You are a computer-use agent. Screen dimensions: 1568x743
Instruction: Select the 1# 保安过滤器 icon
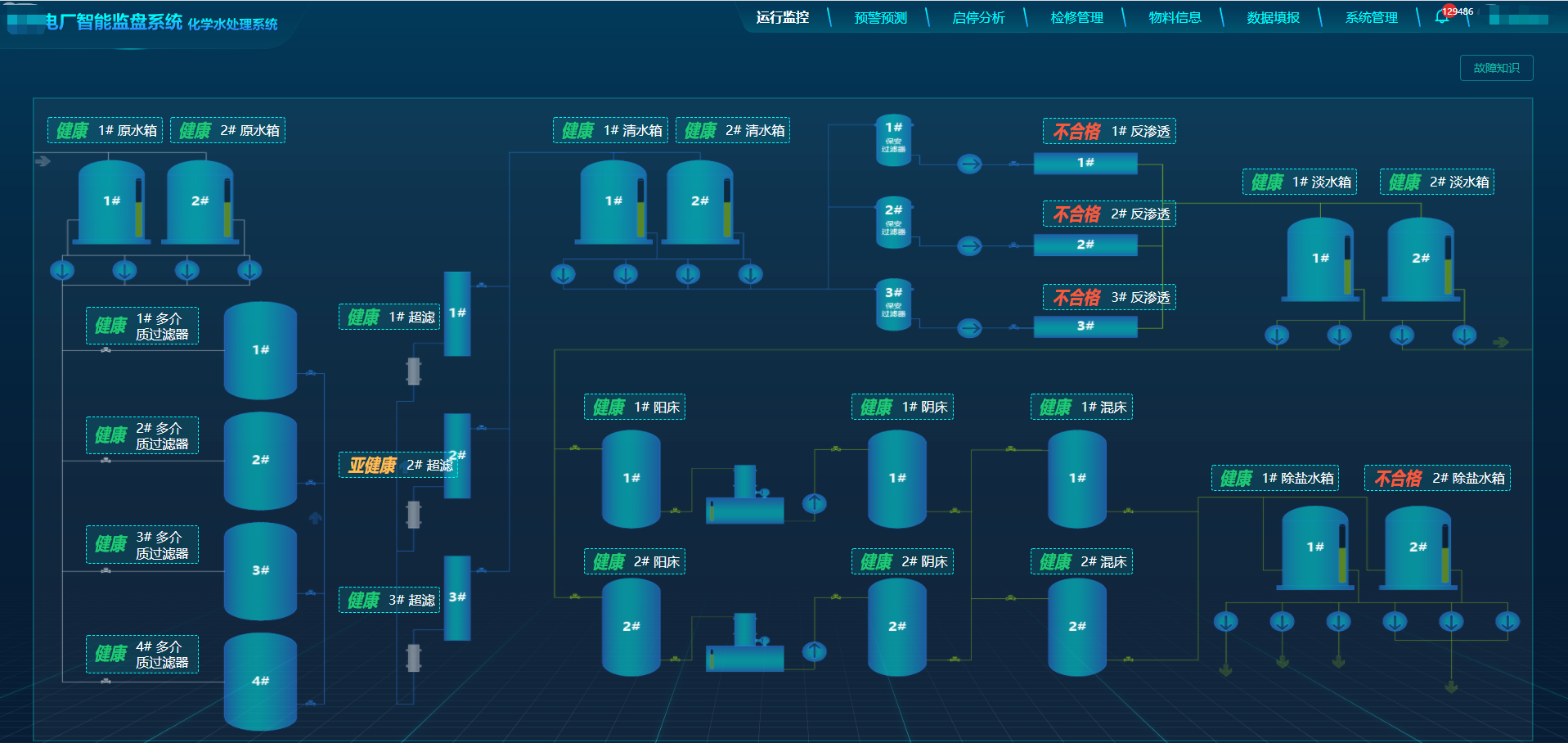(893, 140)
